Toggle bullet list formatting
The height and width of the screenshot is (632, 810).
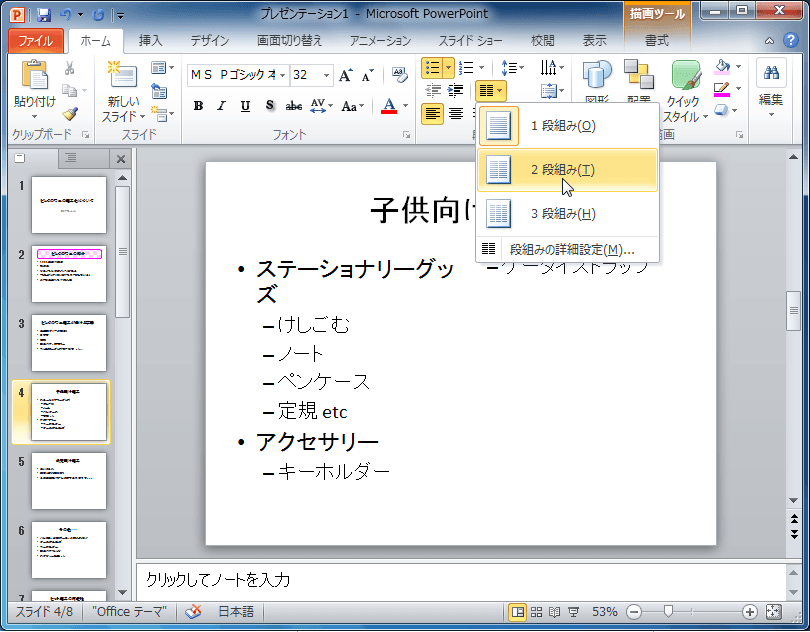pyautogui.click(x=432, y=68)
